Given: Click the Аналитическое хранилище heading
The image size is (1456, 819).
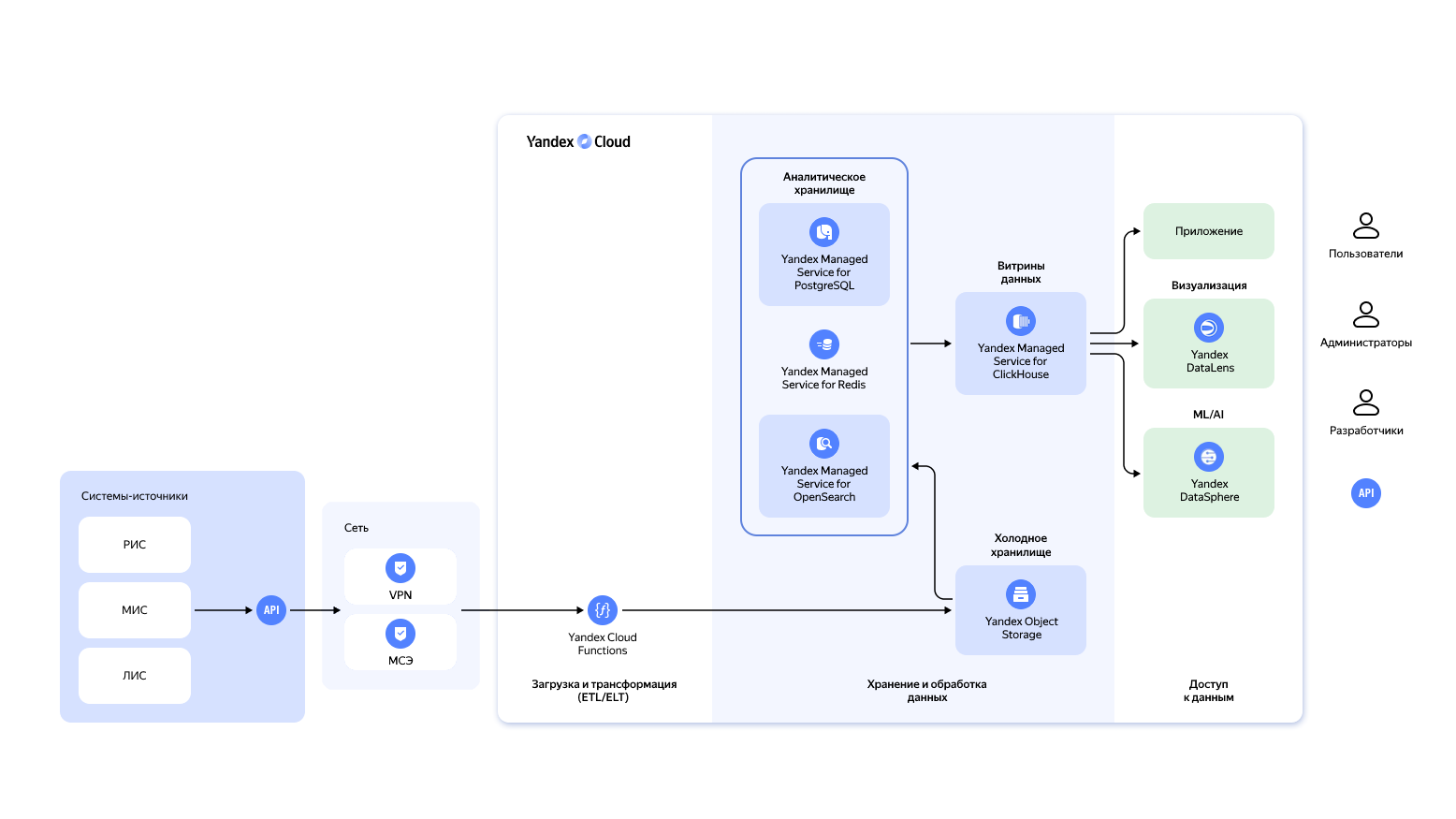Looking at the screenshot, I should [x=824, y=183].
